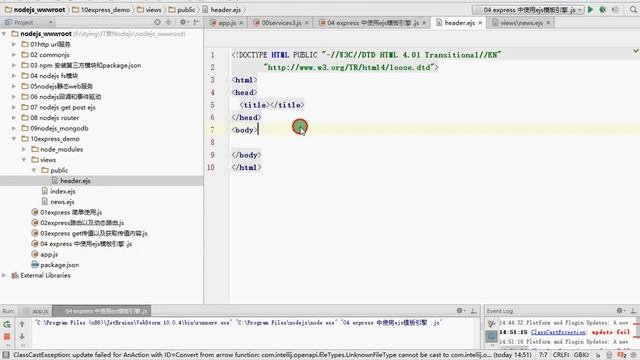Click the nodejs_wwwroot breadcrumb

tap(35, 9)
